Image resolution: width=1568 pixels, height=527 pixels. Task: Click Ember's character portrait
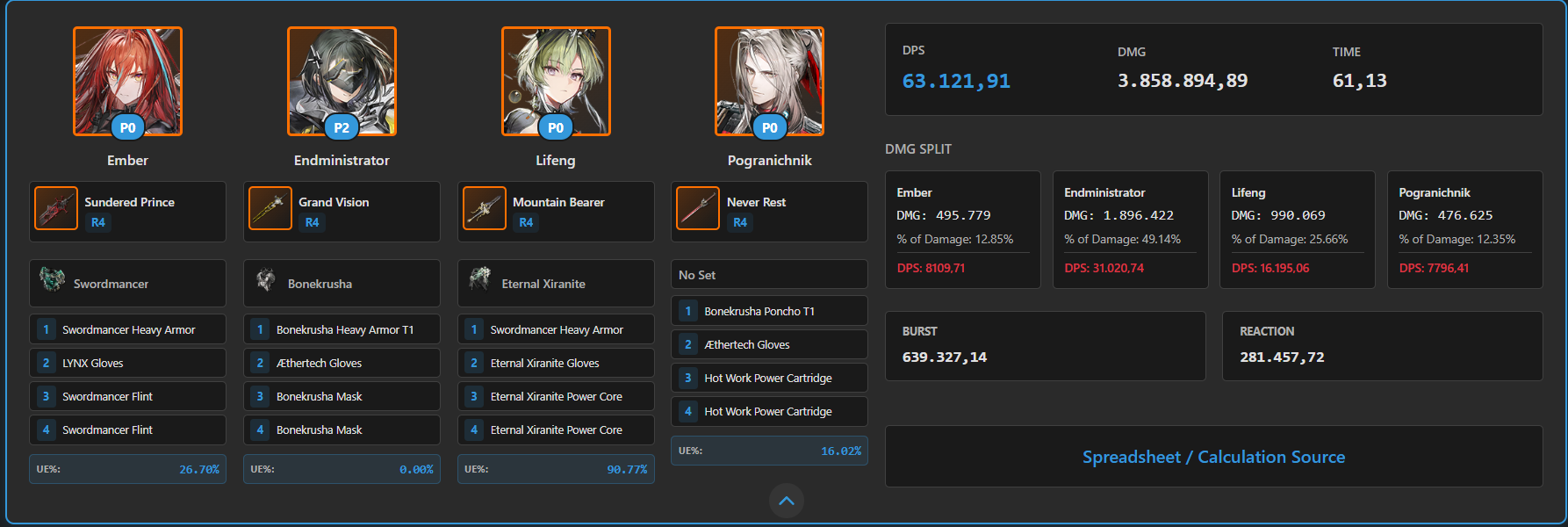(x=127, y=81)
